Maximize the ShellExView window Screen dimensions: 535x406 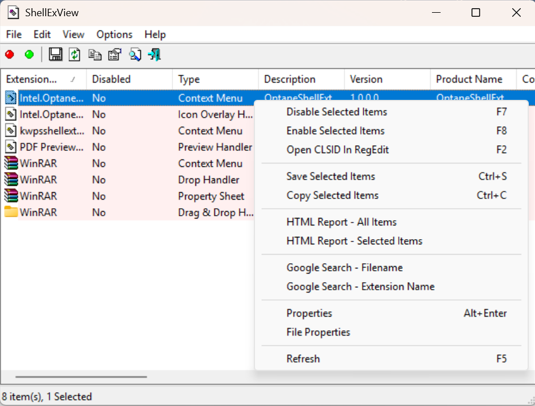click(476, 13)
